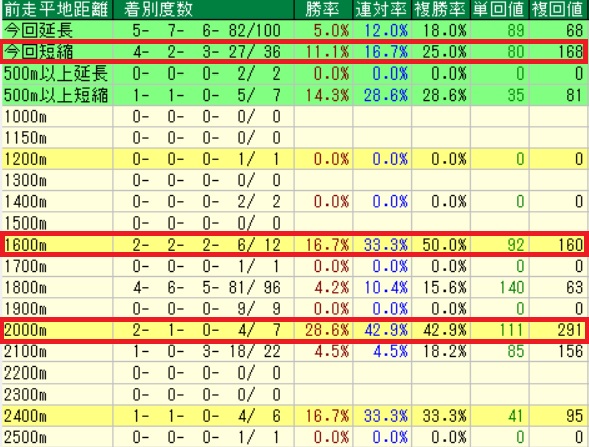Viewport: 589px width, 447px height.
Task: Click the 10.4% 連対率 in 1800m row
Action: tap(386, 288)
